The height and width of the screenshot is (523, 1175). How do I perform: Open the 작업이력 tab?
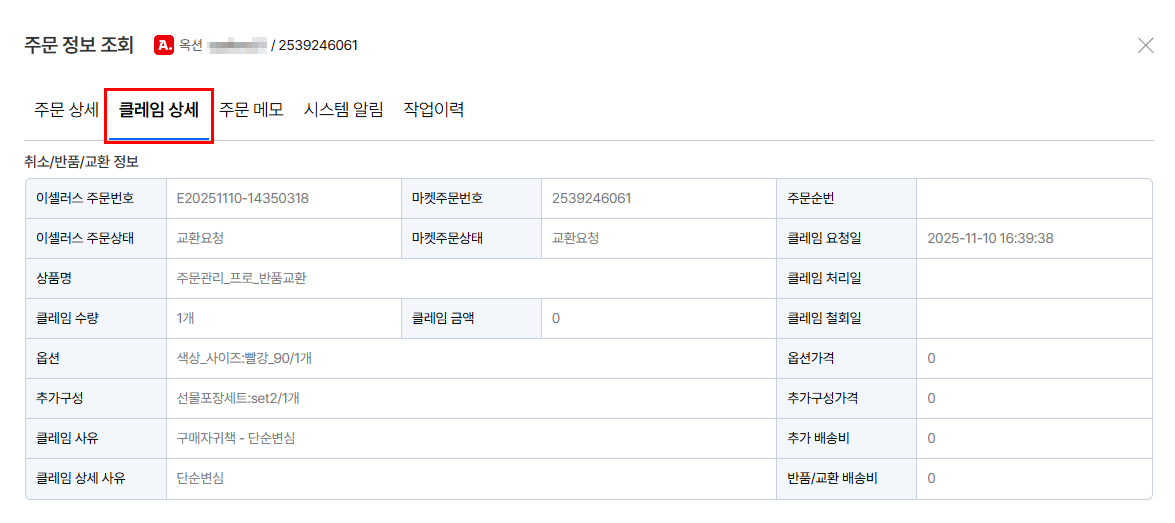pos(434,110)
